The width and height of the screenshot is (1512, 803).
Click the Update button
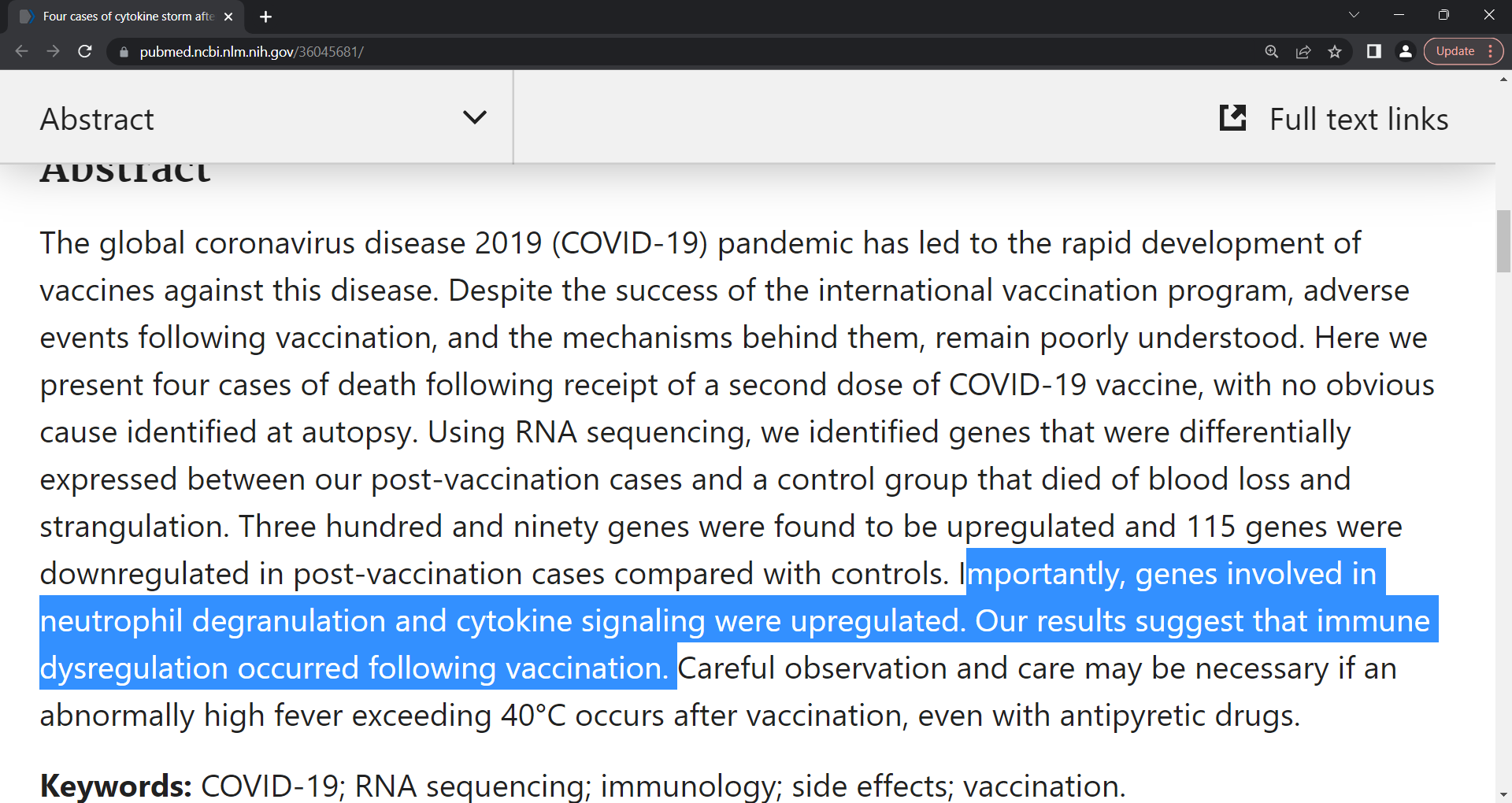click(x=1455, y=51)
